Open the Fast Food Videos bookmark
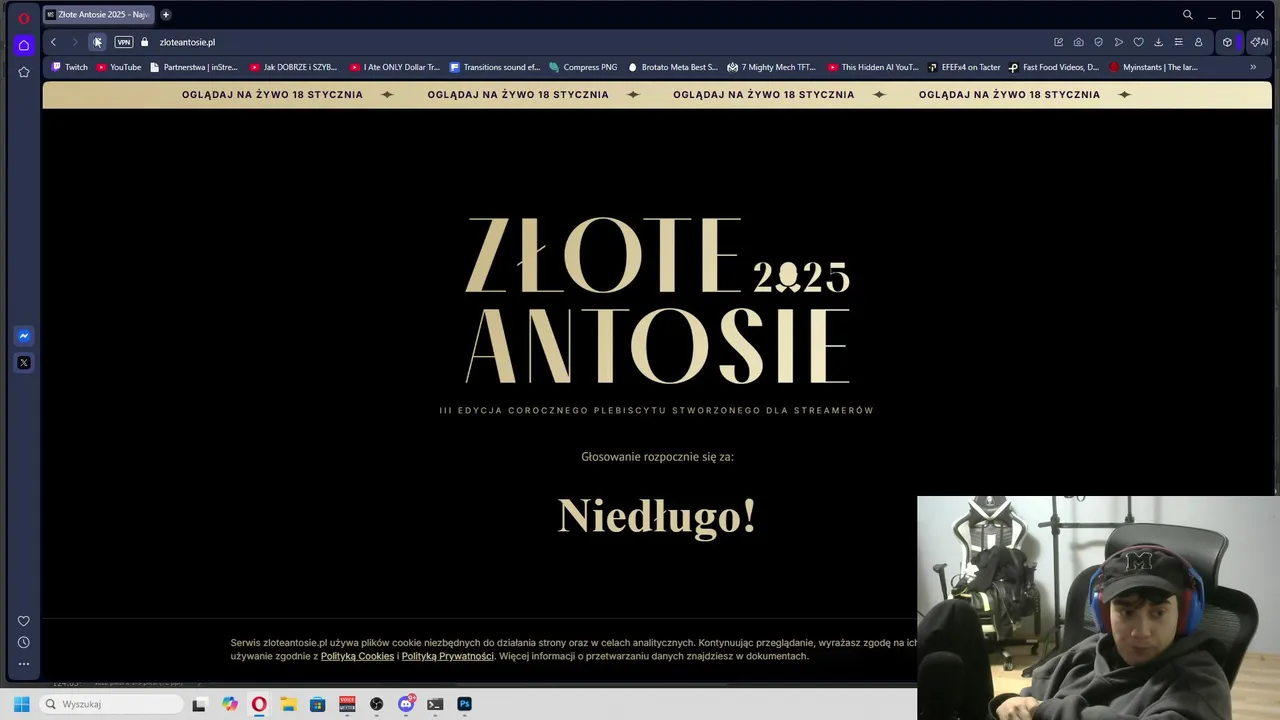 click(1054, 67)
